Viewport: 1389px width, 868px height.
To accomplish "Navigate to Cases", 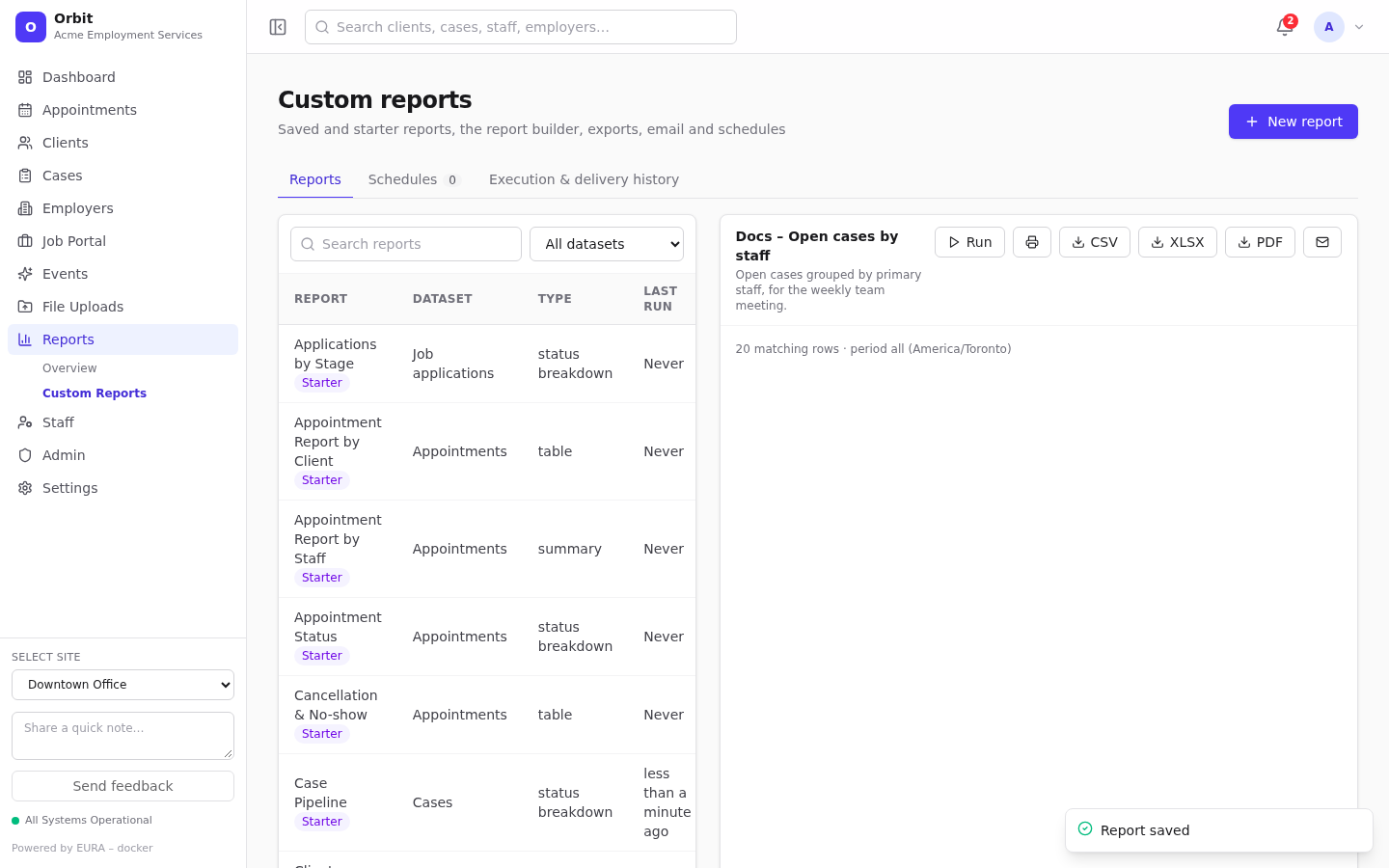I will tap(123, 176).
